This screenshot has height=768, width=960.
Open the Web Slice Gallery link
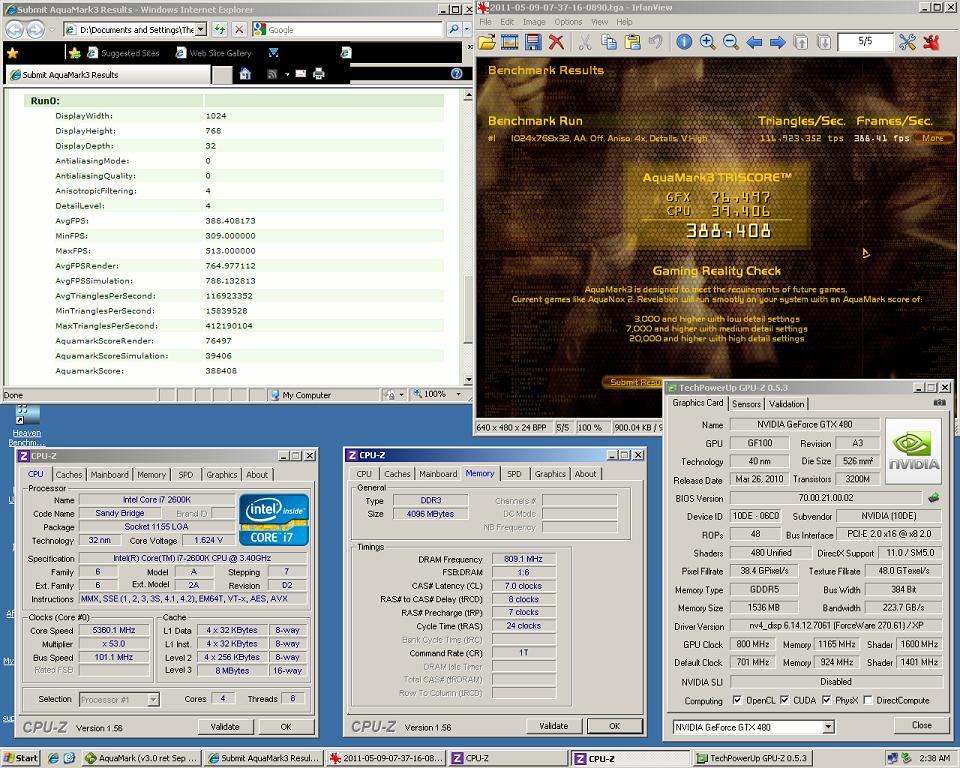[x=213, y=53]
